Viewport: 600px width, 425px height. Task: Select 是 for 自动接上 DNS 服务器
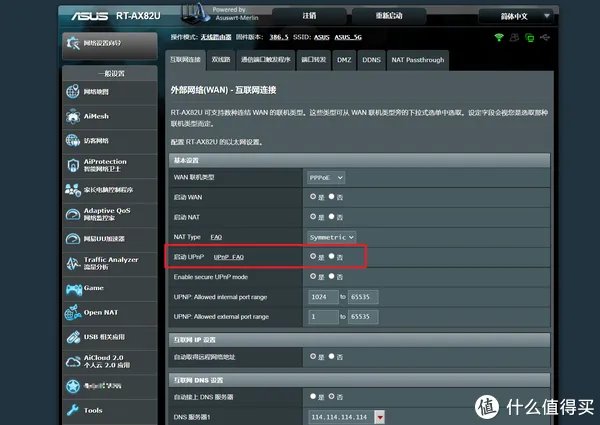[313, 396]
